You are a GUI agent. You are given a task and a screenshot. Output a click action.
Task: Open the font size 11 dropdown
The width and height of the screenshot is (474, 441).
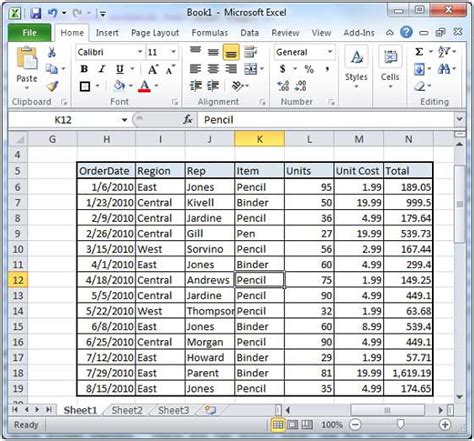click(x=173, y=52)
